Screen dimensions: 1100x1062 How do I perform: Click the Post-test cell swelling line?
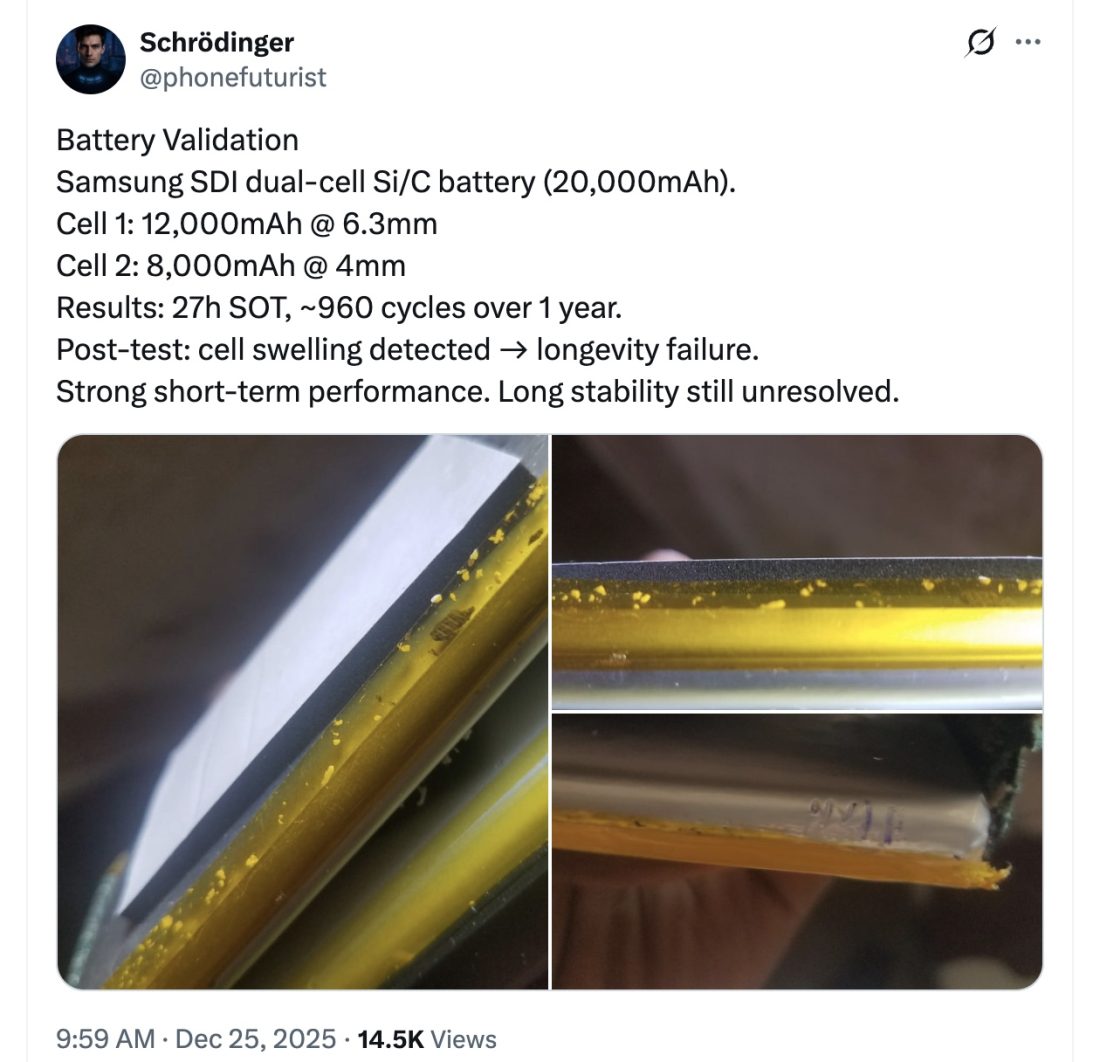point(408,349)
